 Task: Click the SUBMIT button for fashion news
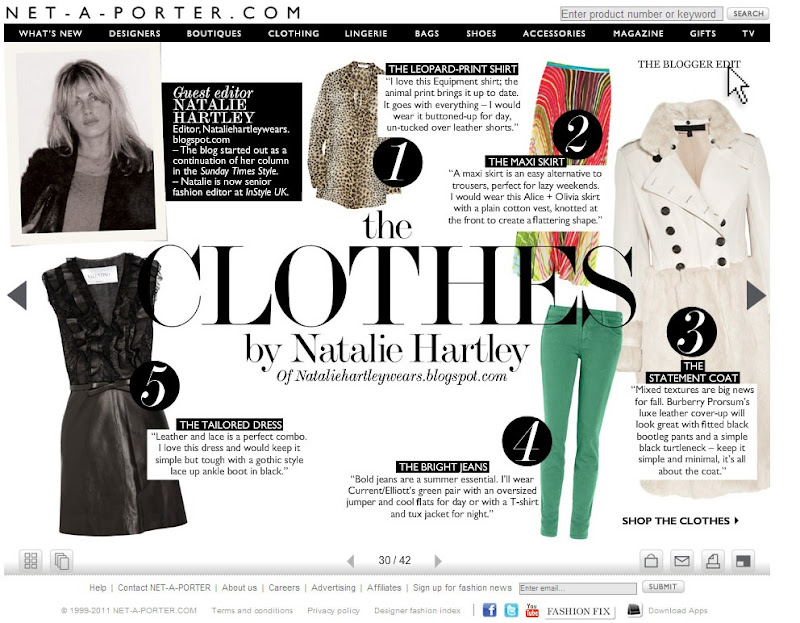(663, 587)
